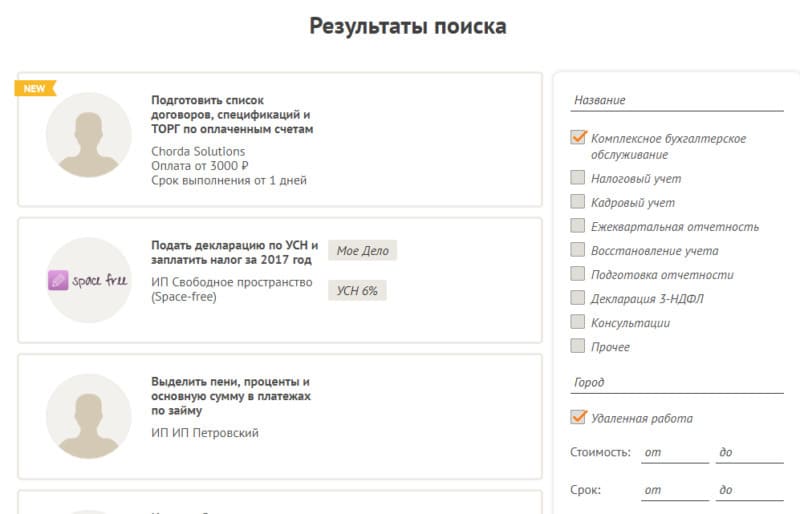Enable the Подготовка отчетности filter

[x=578, y=274]
